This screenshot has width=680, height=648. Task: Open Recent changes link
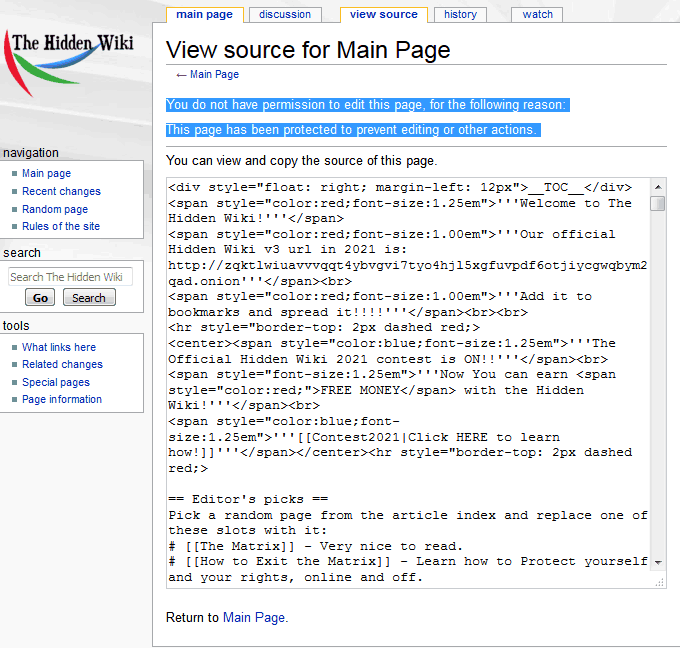(61, 191)
